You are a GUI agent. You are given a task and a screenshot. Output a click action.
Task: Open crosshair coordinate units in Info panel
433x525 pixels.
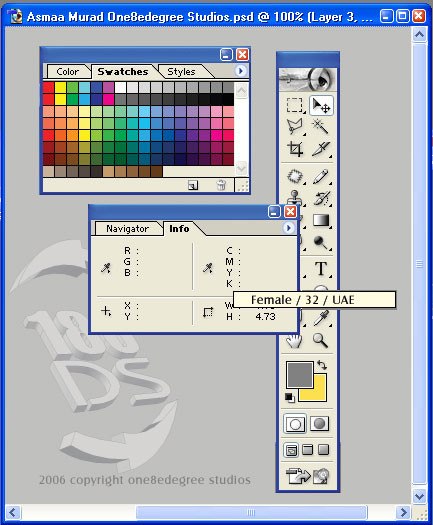pyautogui.click(x=106, y=311)
